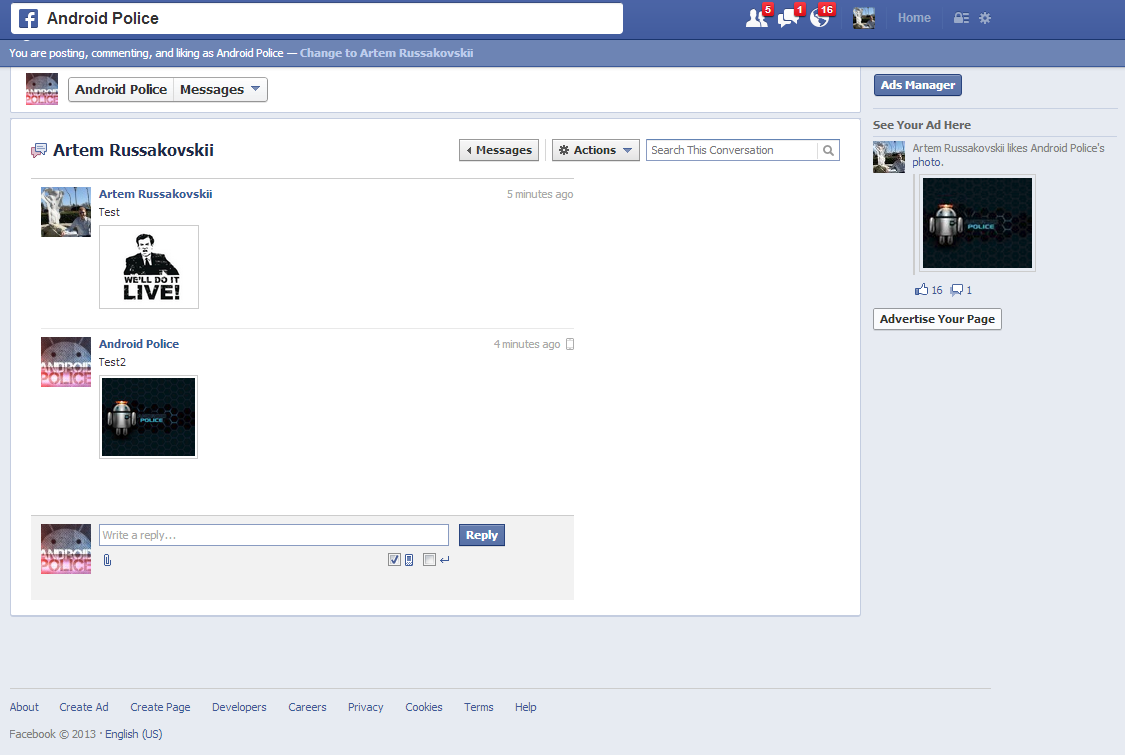Open Create Ad footer link
1125x755 pixels.
84,707
